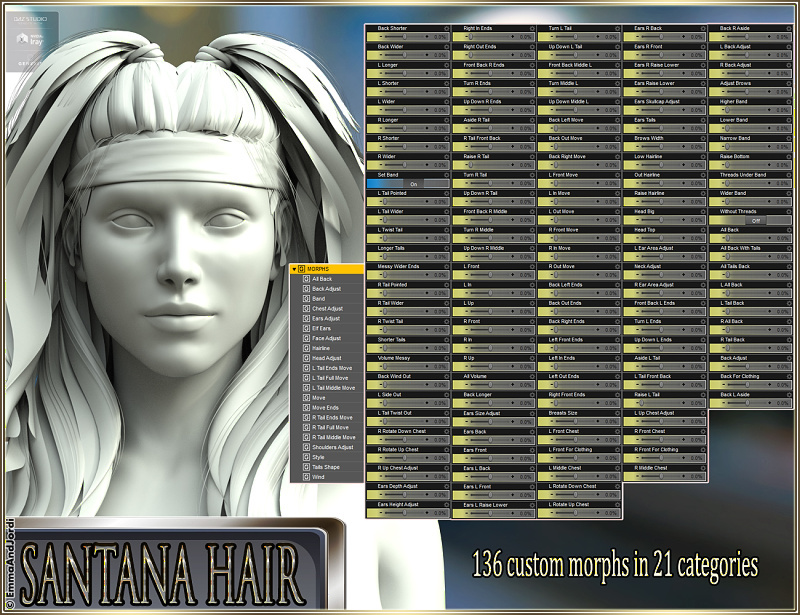Click the minus button for Back Wider

380,55
